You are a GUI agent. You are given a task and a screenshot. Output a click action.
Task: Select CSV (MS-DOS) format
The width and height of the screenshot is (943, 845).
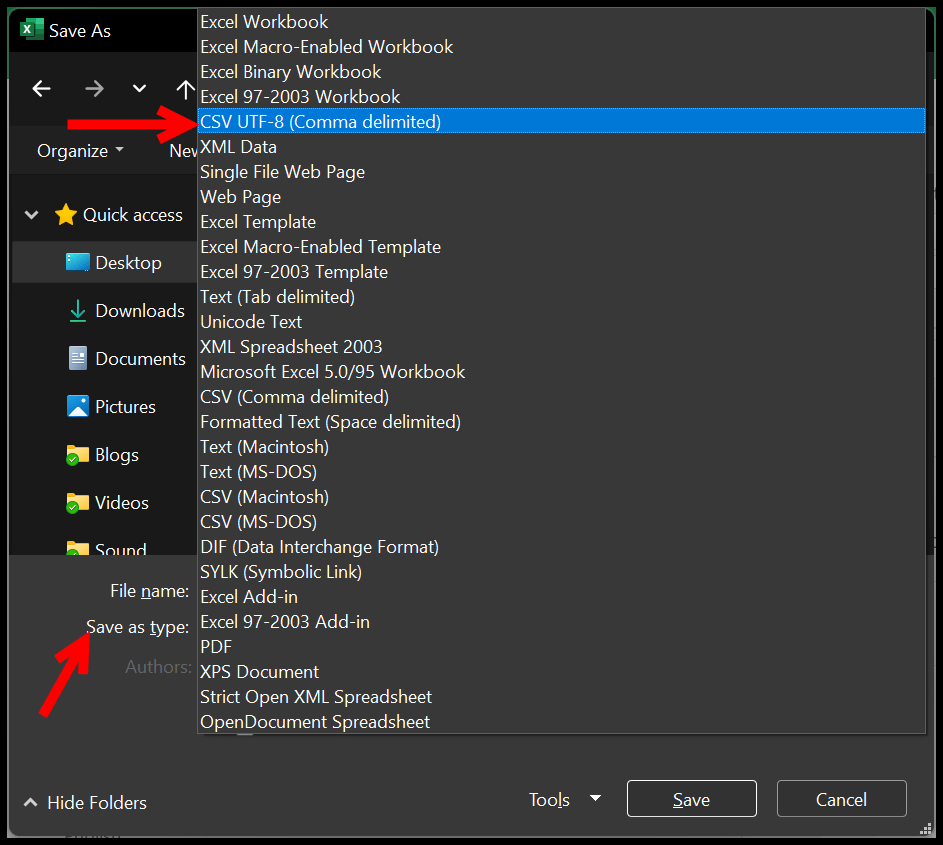[x=561, y=522]
